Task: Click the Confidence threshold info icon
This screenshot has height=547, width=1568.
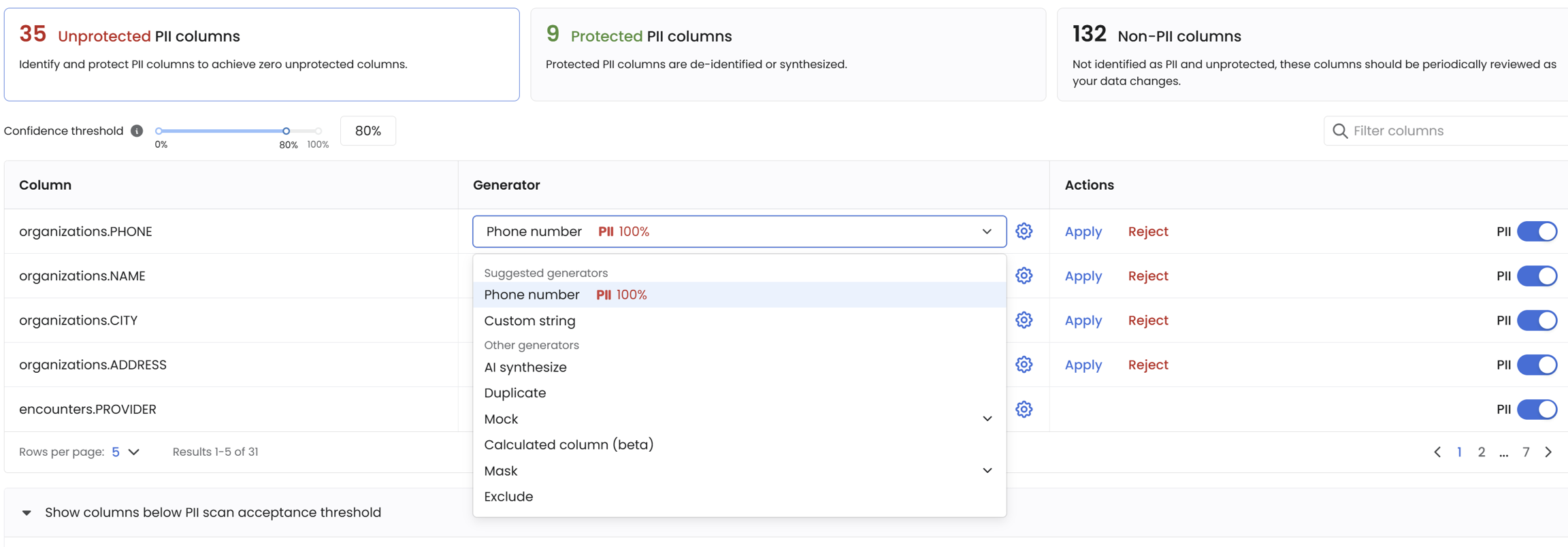Action: click(x=137, y=131)
